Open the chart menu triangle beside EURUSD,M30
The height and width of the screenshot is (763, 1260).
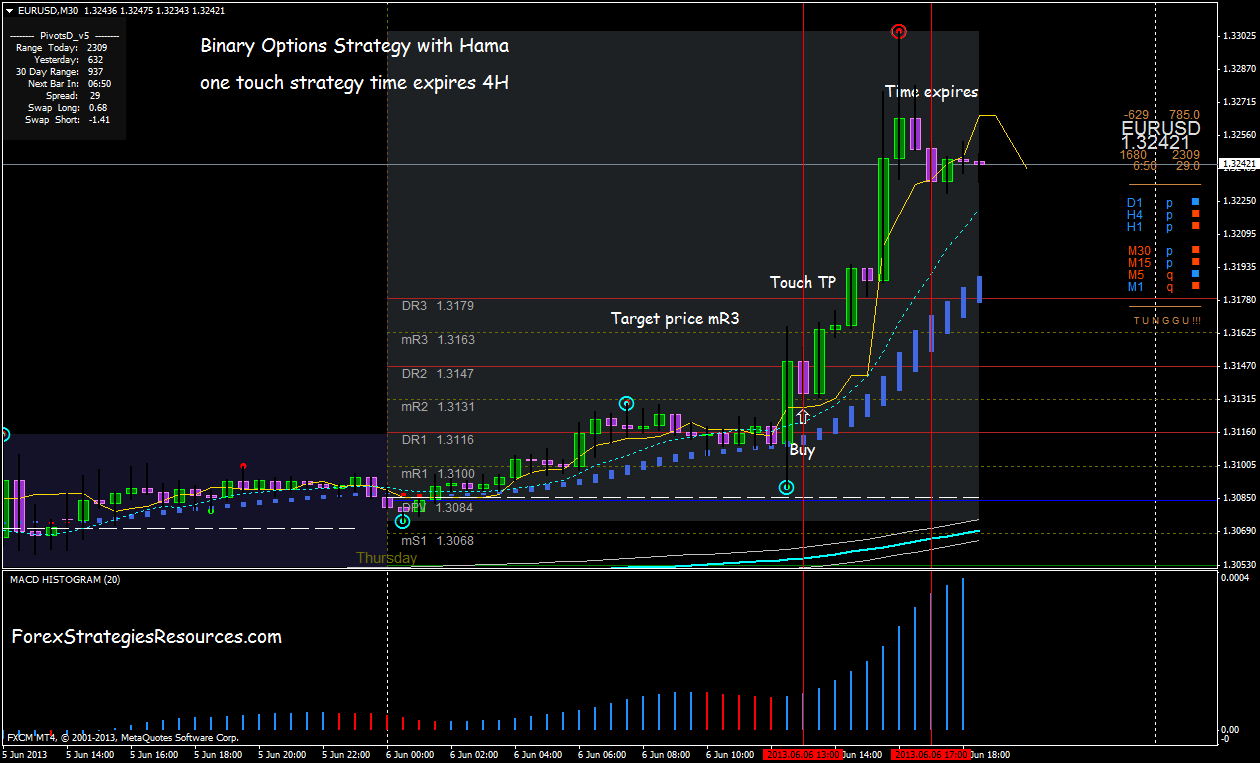tap(9, 10)
